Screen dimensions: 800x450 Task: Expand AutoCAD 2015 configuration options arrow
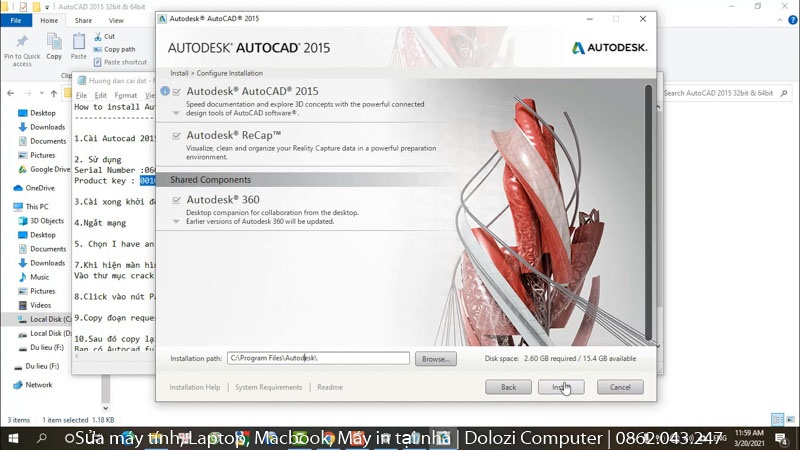[x=177, y=113]
